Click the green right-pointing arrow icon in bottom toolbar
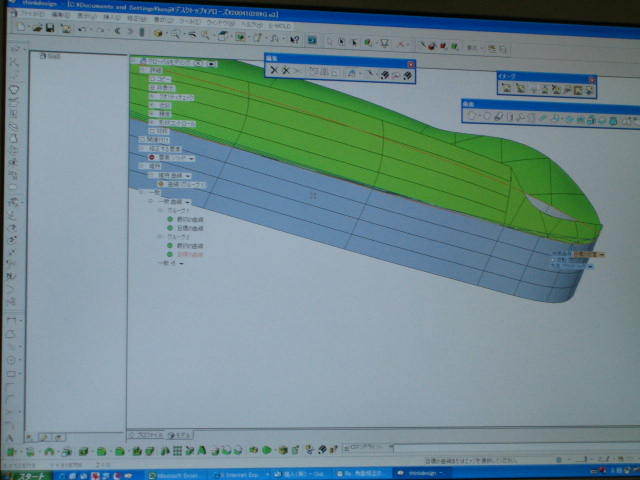This screenshot has width=640, height=480. pos(267,450)
